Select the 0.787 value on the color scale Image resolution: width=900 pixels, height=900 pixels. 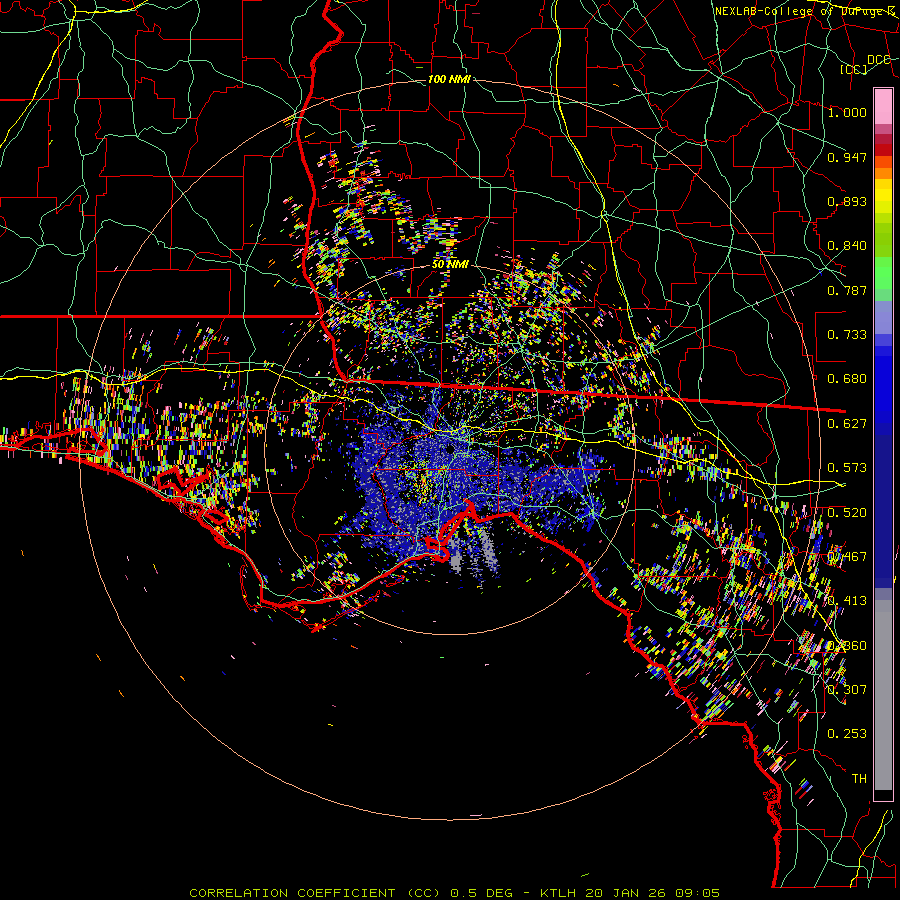click(847, 290)
